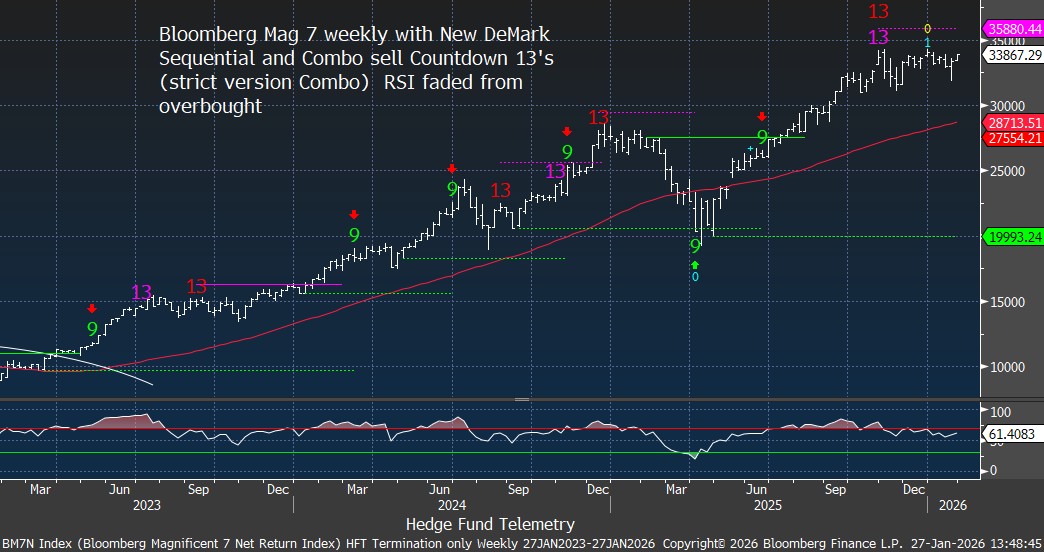Click the divider handle between price and RSI panels
The height and width of the screenshot is (552, 1044).
520,399
